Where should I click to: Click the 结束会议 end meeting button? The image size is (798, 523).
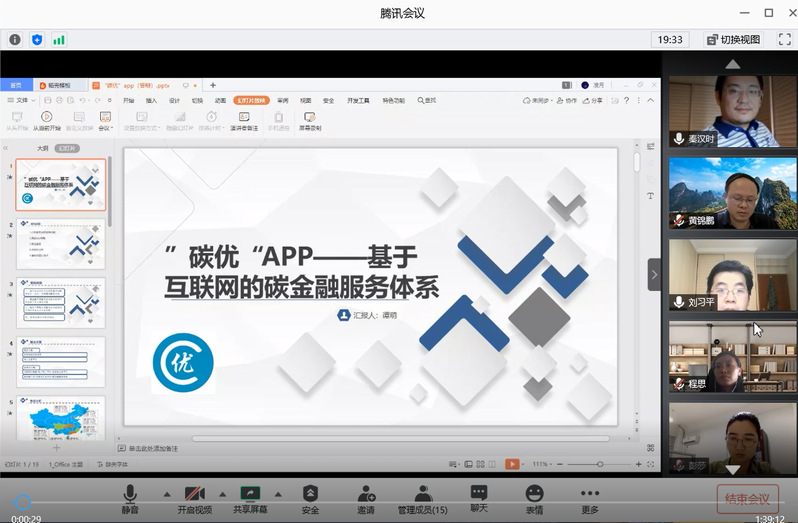[x=747, y=498]
